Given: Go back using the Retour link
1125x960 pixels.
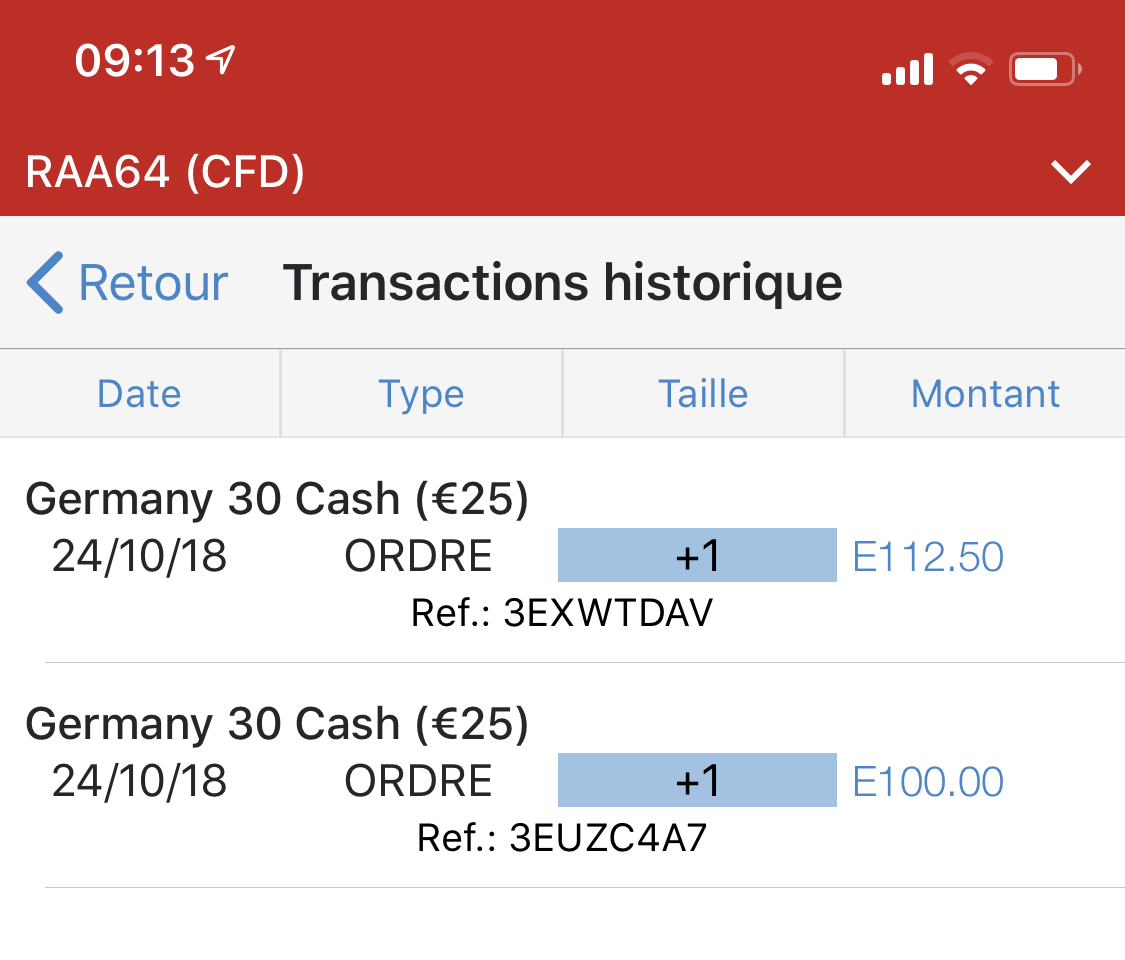Looking at the screenshot, I should pos(153,283).
